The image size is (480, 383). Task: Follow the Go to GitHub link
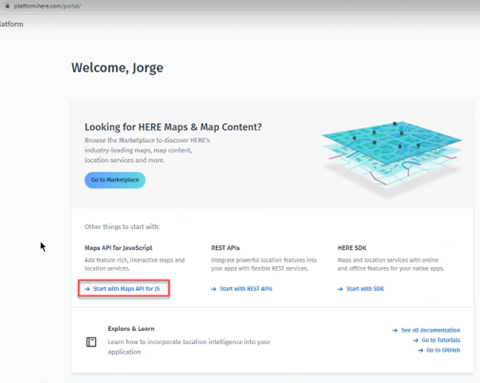[443, 350]
